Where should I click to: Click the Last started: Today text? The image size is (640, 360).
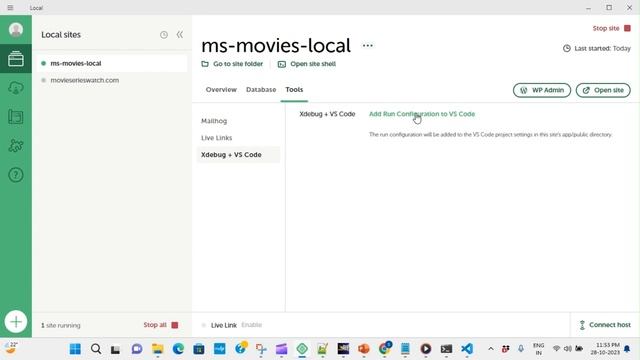[x=596, y=48]
